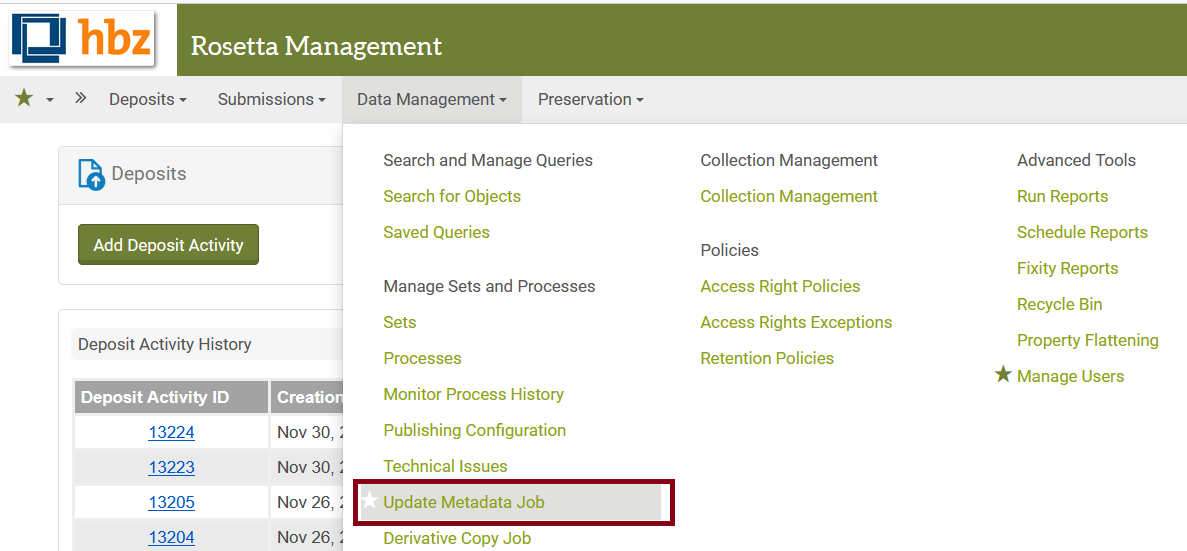
Task: Open the favorites dropdown arrow
Action: (50, 100)
